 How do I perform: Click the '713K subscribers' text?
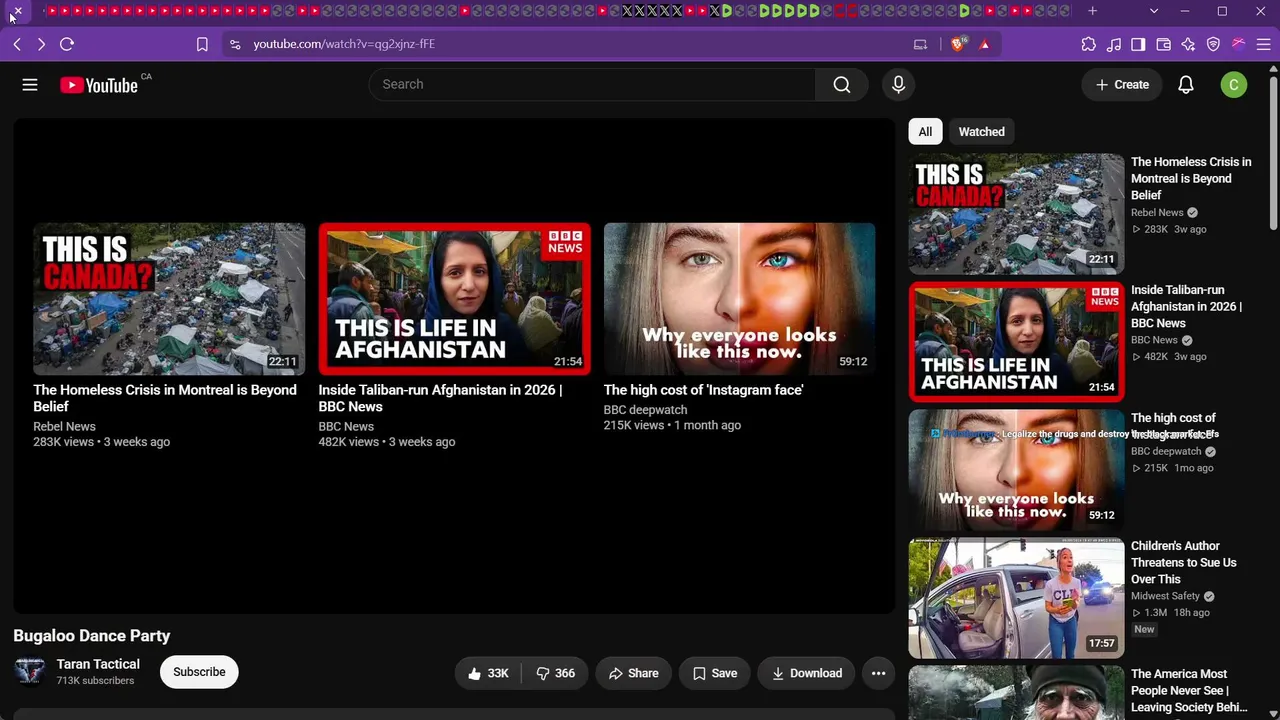click(95, 681)
